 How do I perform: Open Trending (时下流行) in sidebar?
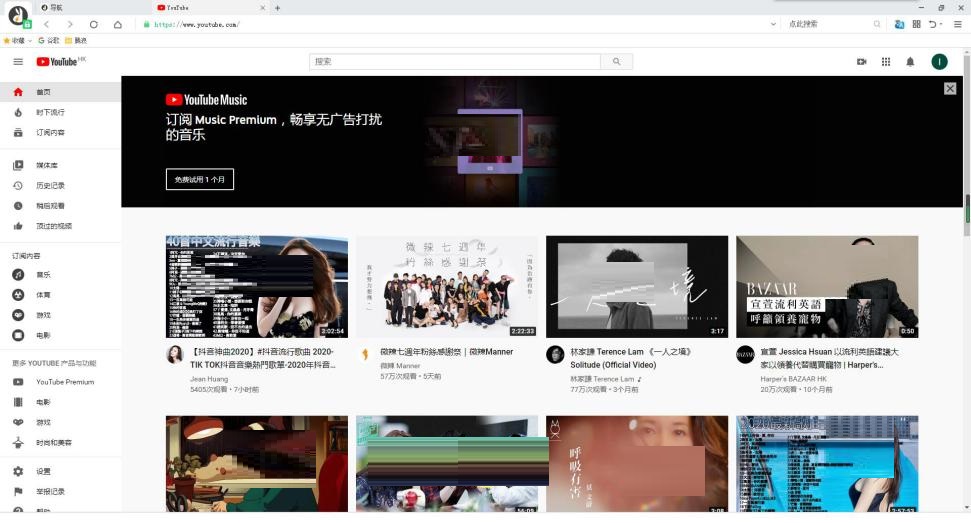tap(60, 112)
